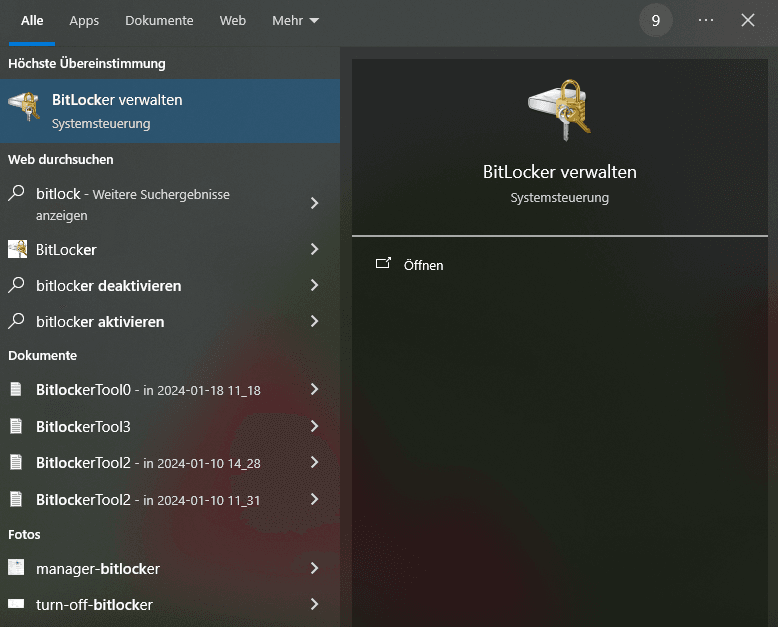778x627 pixels.
Task: Switch to the Dokumente tab
Action: tap(159, 20)
